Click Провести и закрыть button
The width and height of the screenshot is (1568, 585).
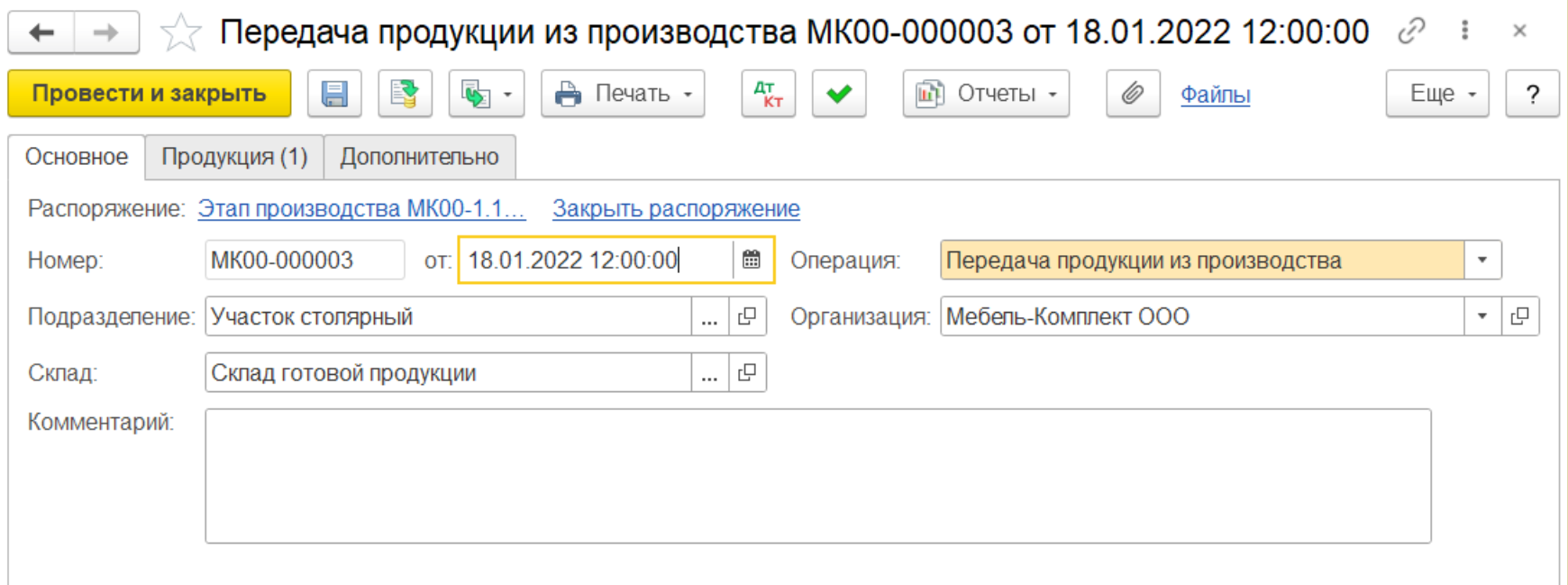pos(150,94)
